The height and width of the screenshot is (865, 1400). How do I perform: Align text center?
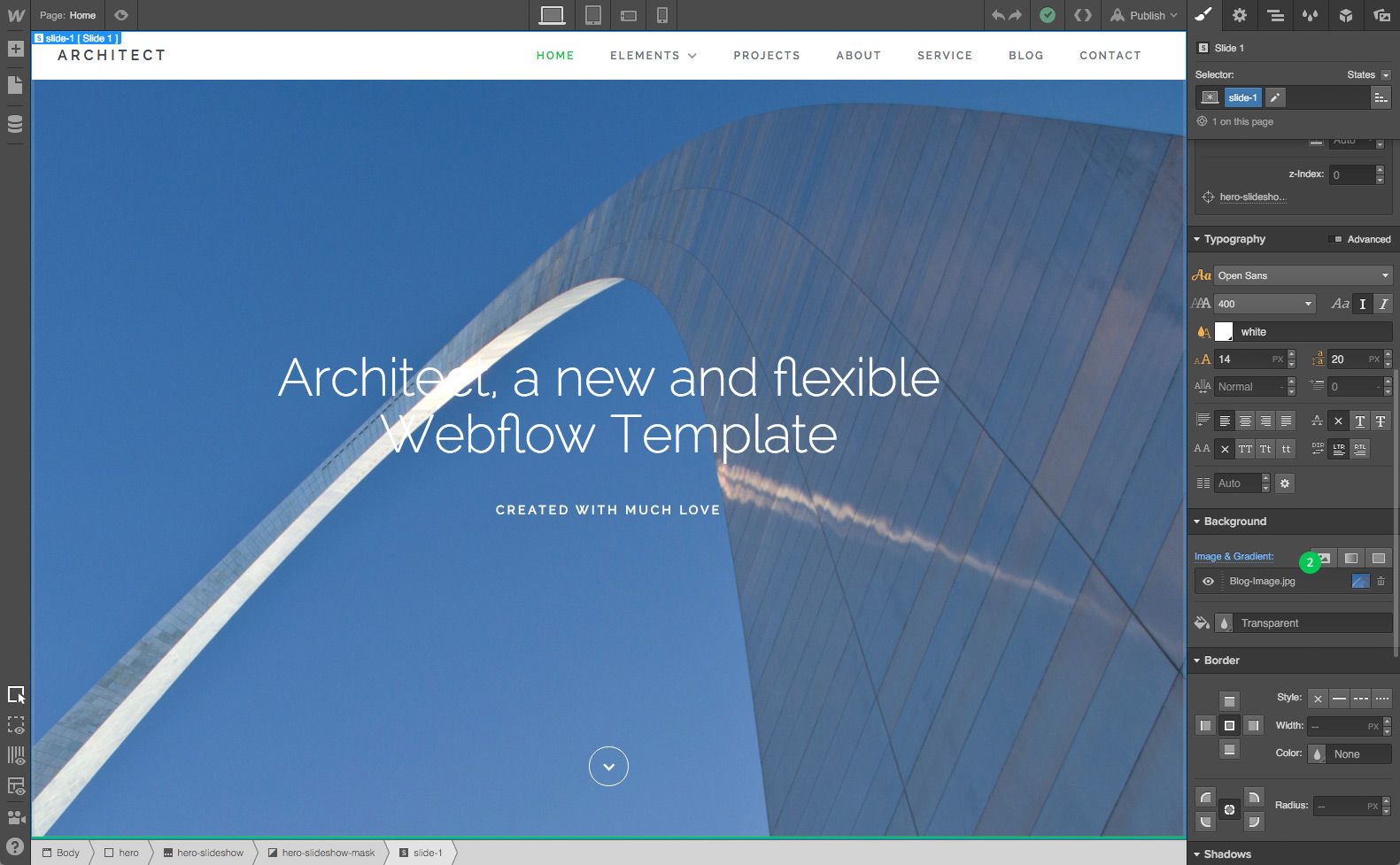point(1245,421)
